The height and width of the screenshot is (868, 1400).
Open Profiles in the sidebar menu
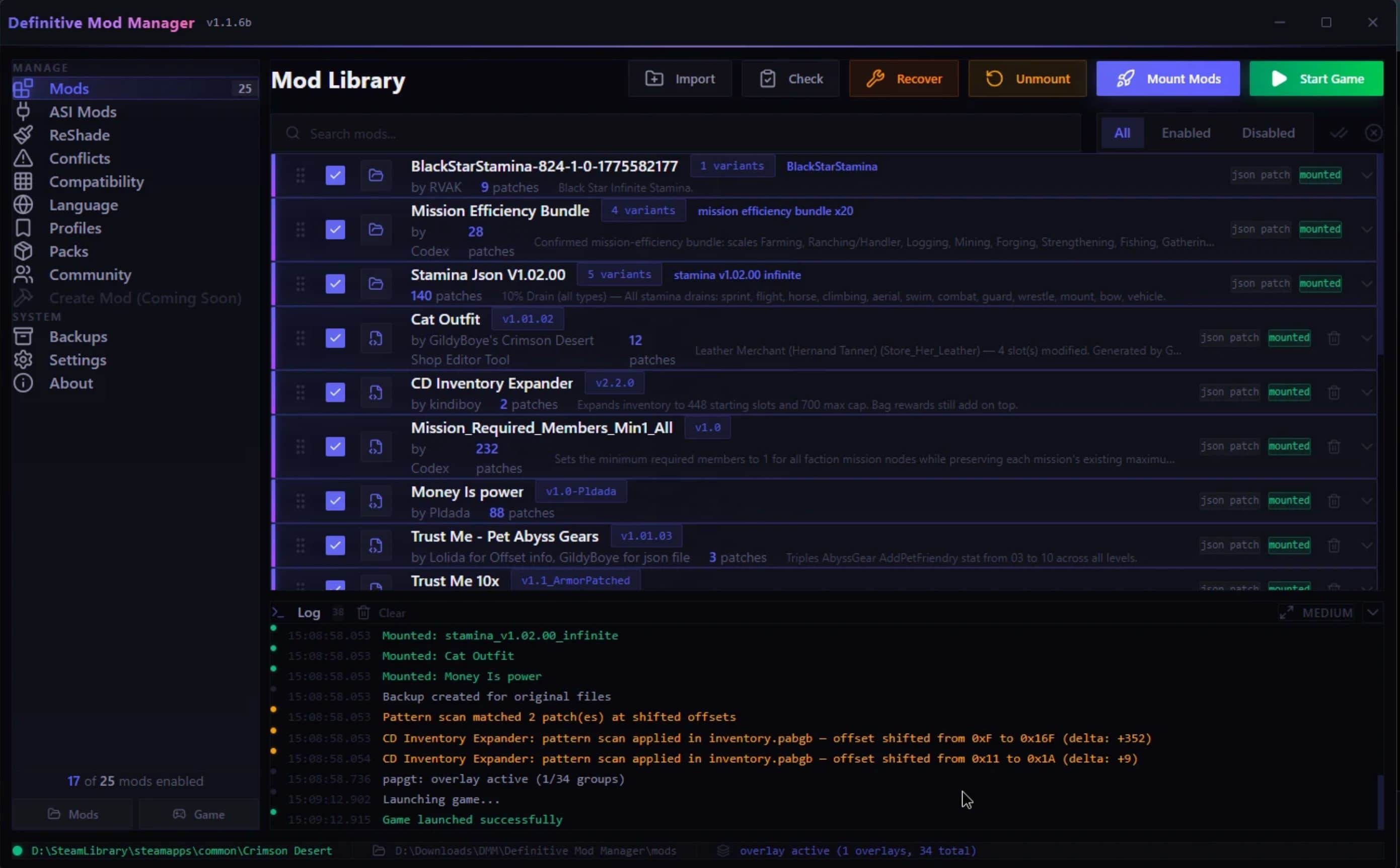click(75, 228)
